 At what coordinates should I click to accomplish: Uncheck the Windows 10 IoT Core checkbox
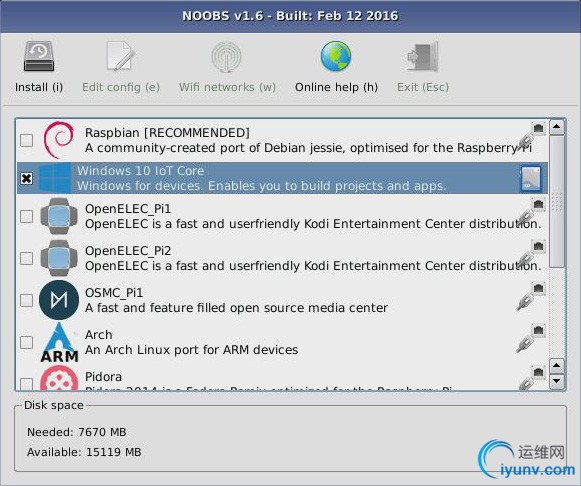pos(26,179)
